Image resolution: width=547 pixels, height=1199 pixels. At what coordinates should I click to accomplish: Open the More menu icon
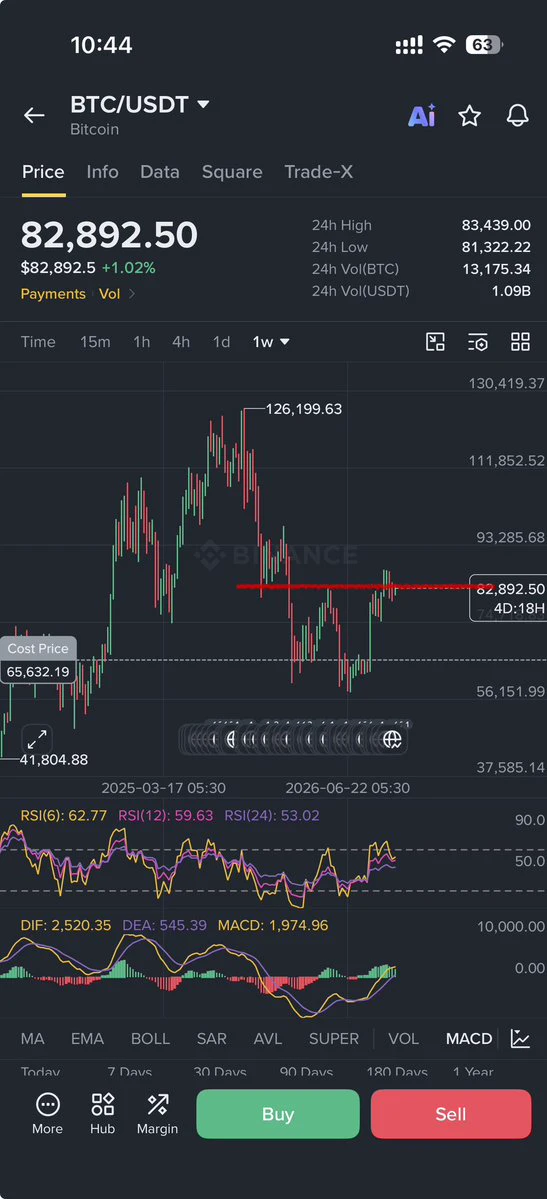pos(47,1113)
